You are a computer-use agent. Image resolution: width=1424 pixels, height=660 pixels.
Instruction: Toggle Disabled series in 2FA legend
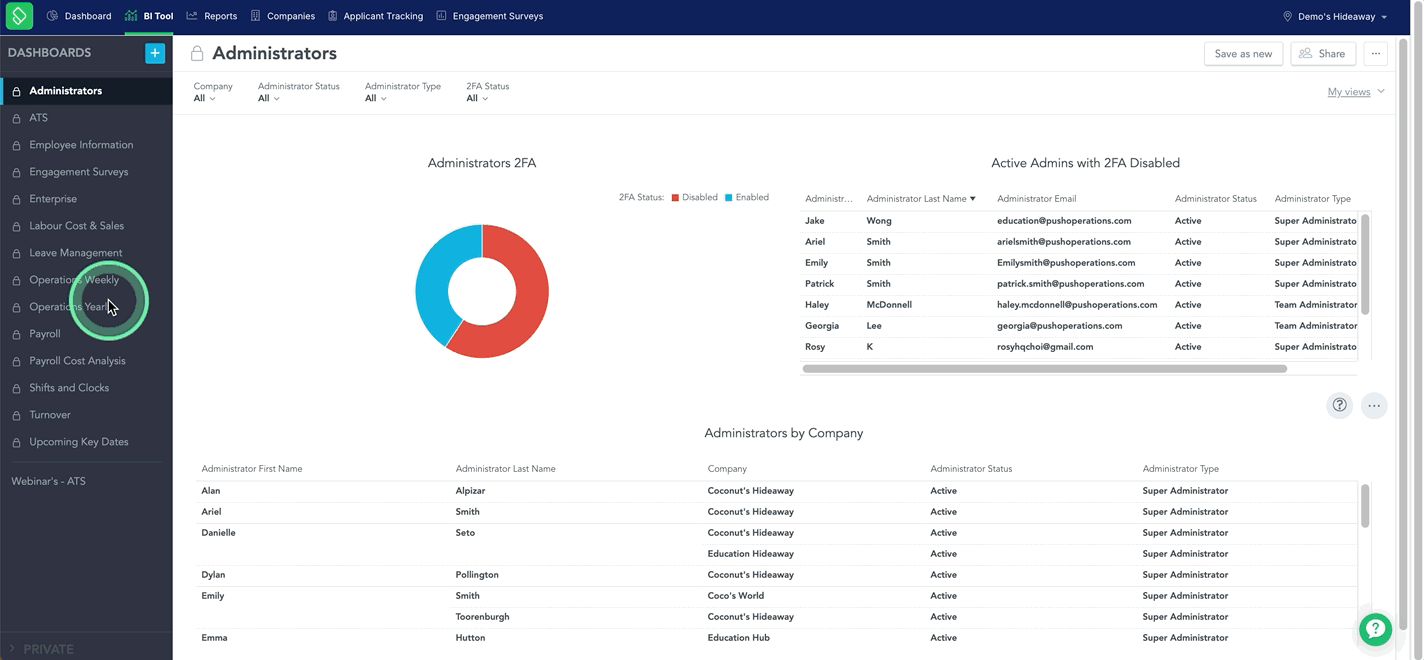[695, 198]
